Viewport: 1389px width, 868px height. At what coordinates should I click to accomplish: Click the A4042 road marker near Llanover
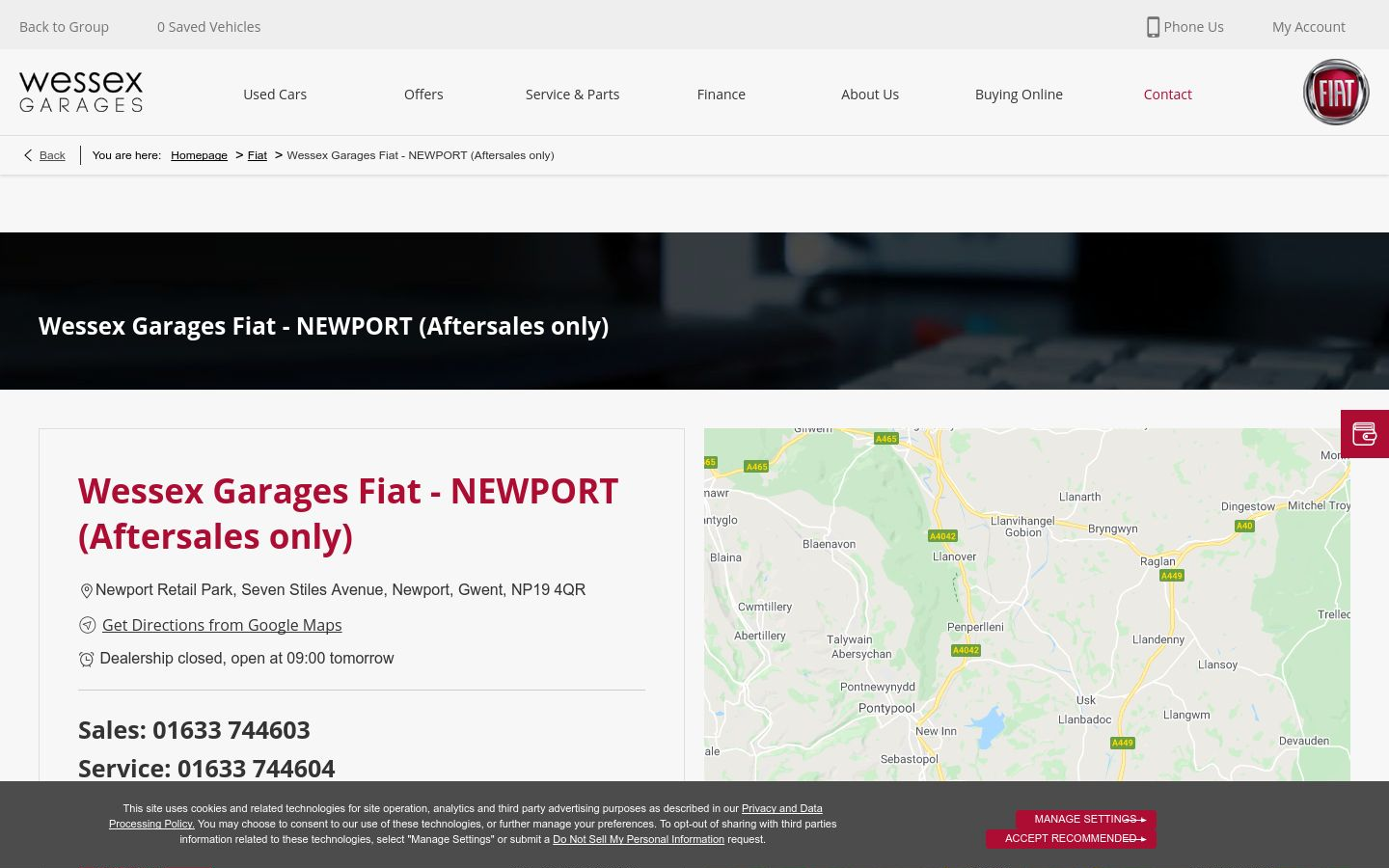pyautogui.click(x=942, y=536)
